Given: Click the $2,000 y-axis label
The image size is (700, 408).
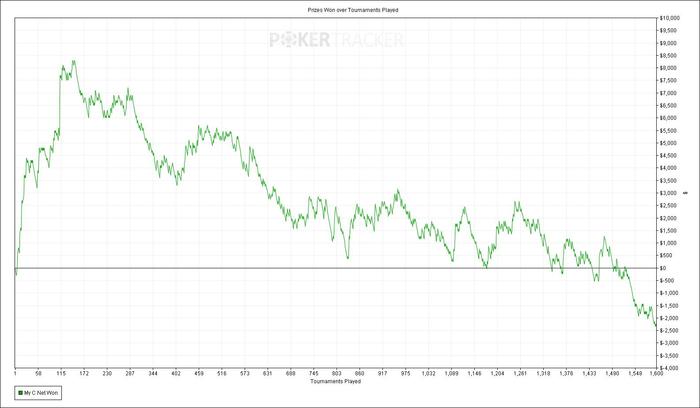Looking at the screenshot, I should click(x=669, y=218).
